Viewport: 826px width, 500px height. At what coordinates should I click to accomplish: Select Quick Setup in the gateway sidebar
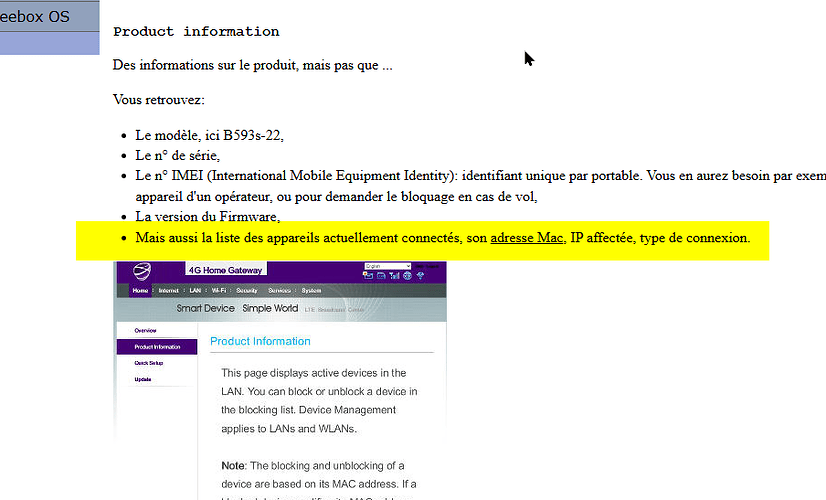[x=149, y=363]
